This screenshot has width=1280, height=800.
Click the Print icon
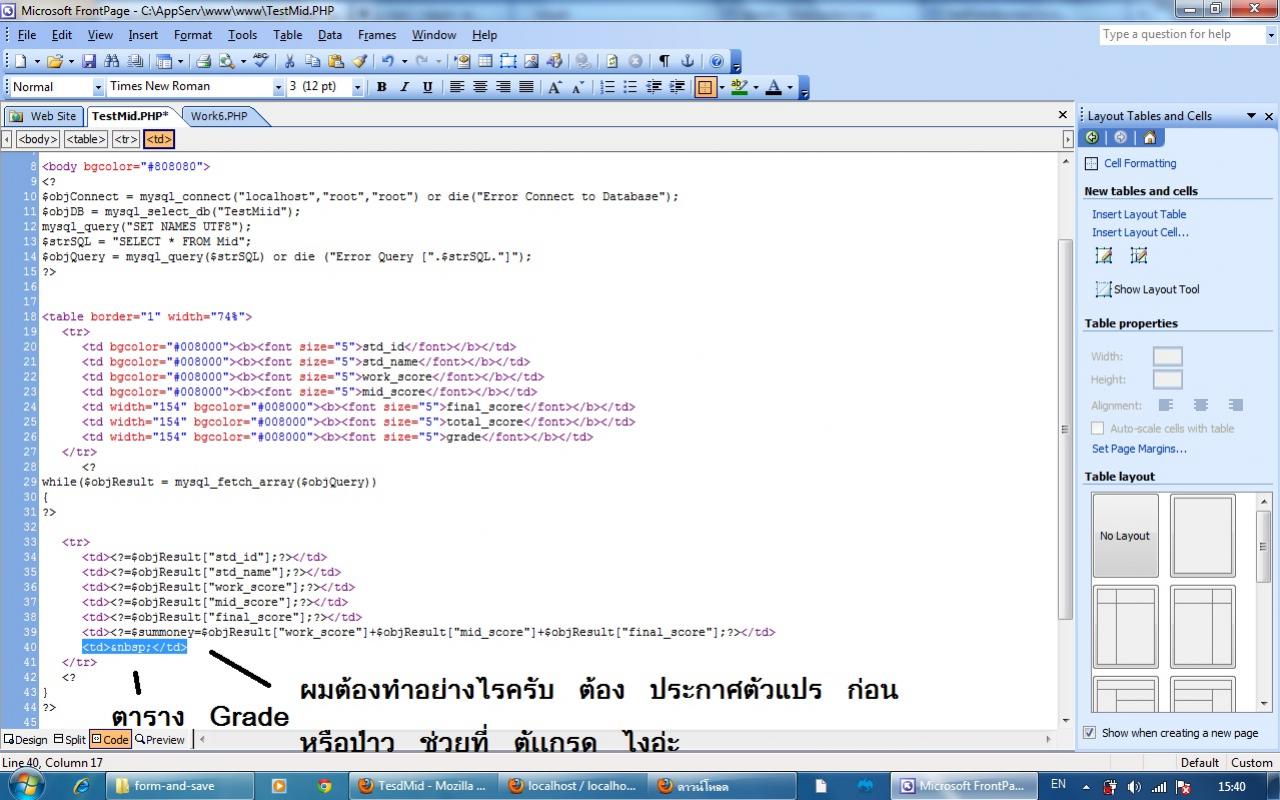click(204, 61)
